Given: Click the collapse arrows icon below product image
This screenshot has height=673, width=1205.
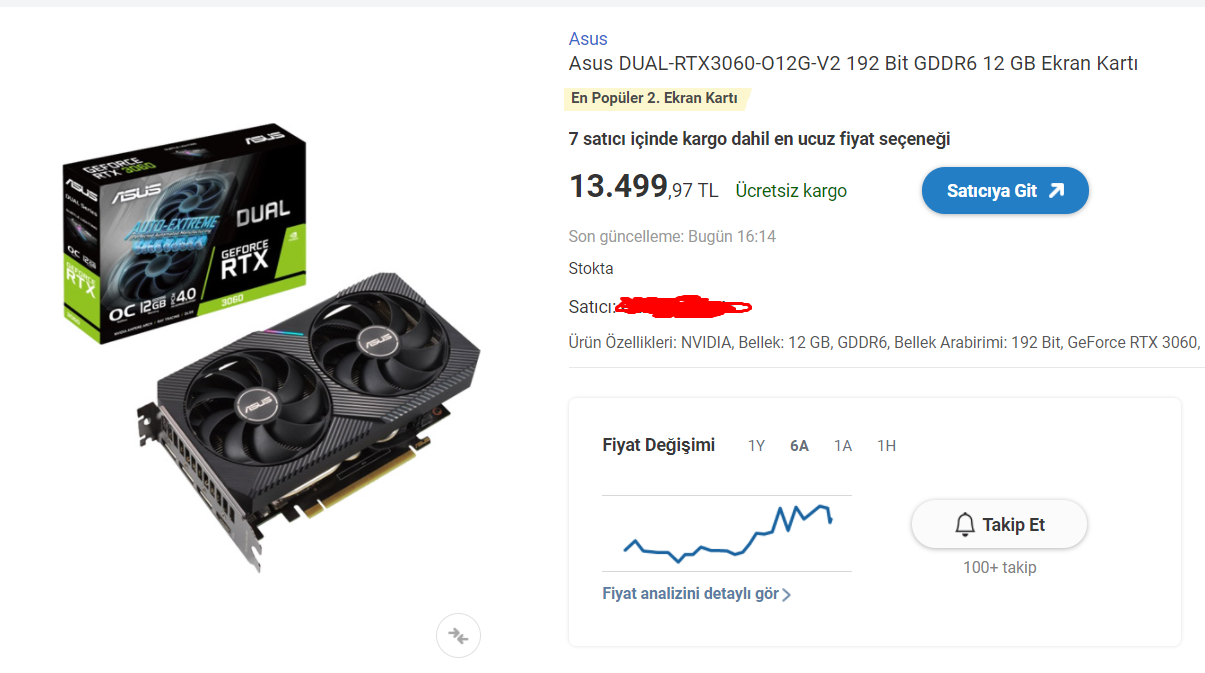Looking at the screenshot, I should (459, 635).
